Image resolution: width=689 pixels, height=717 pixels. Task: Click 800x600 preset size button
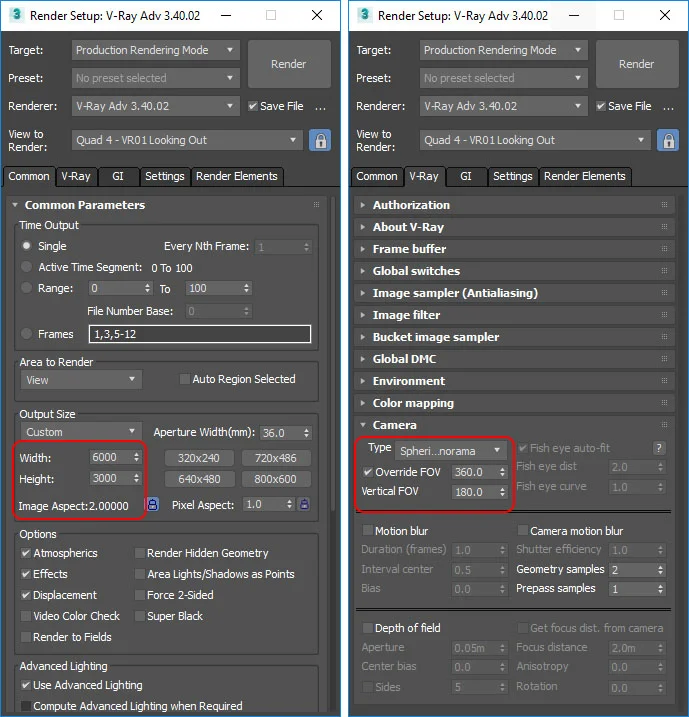[x=276, y=479]
